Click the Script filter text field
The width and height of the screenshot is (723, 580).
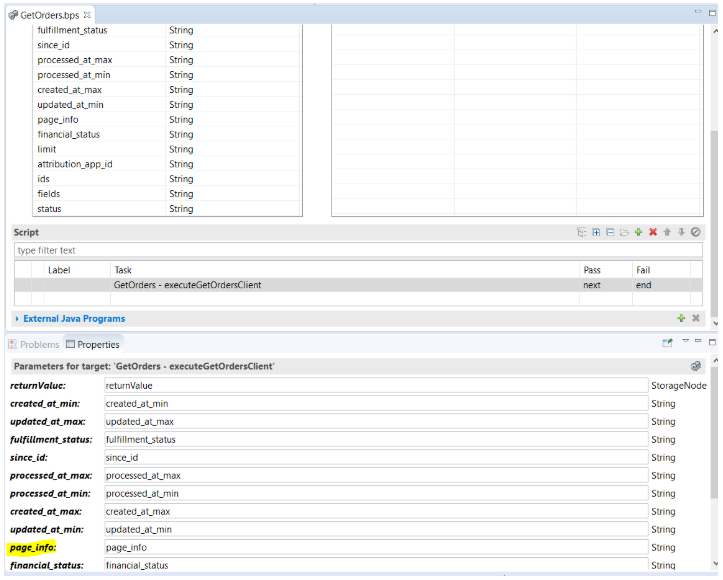click(355, 251)
